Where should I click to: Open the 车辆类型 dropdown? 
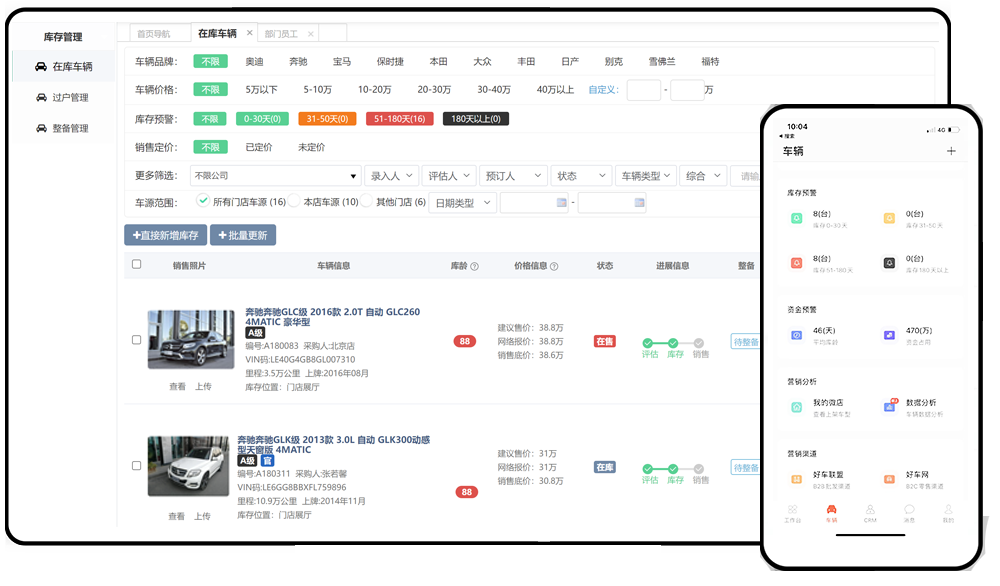(x=645, y=175)
